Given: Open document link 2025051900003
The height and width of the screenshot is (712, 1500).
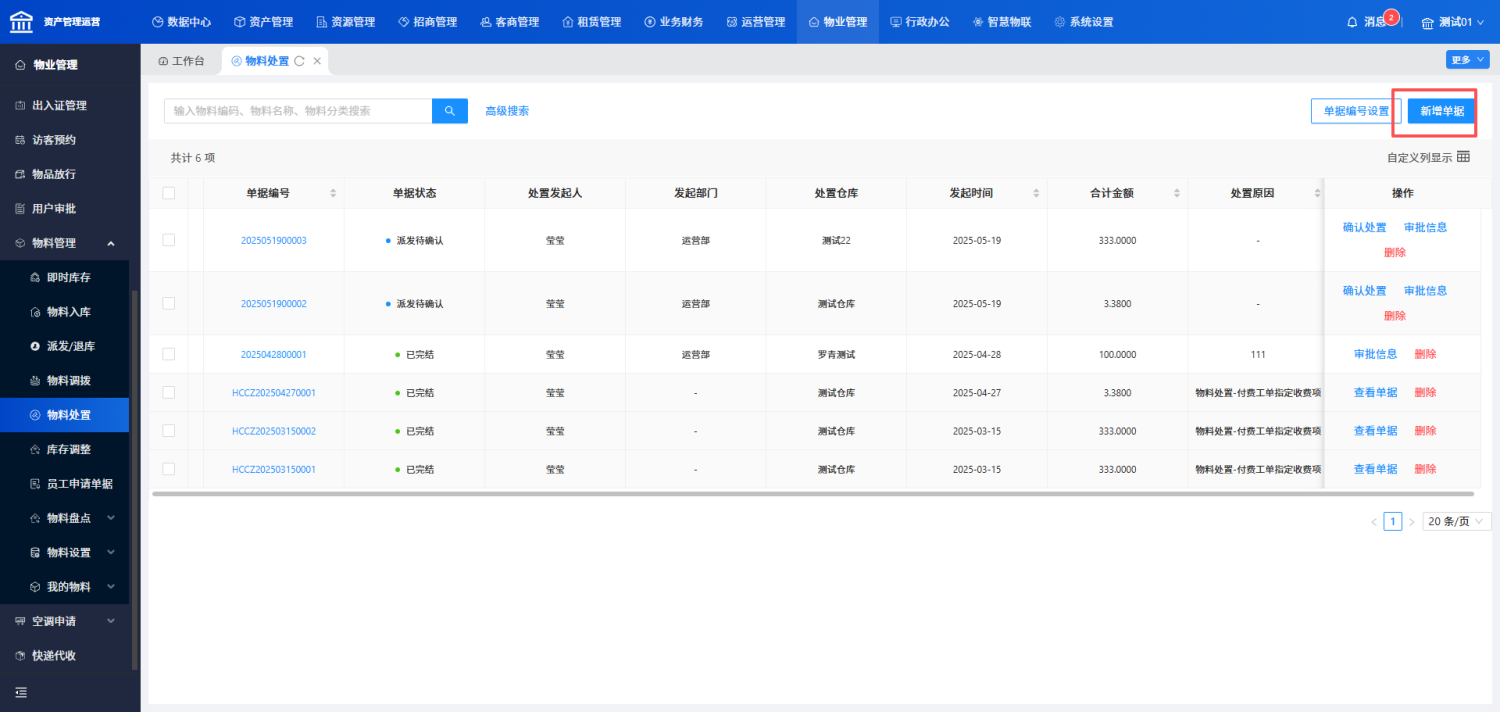Looking at the screenshot, I should click(274, 241).
